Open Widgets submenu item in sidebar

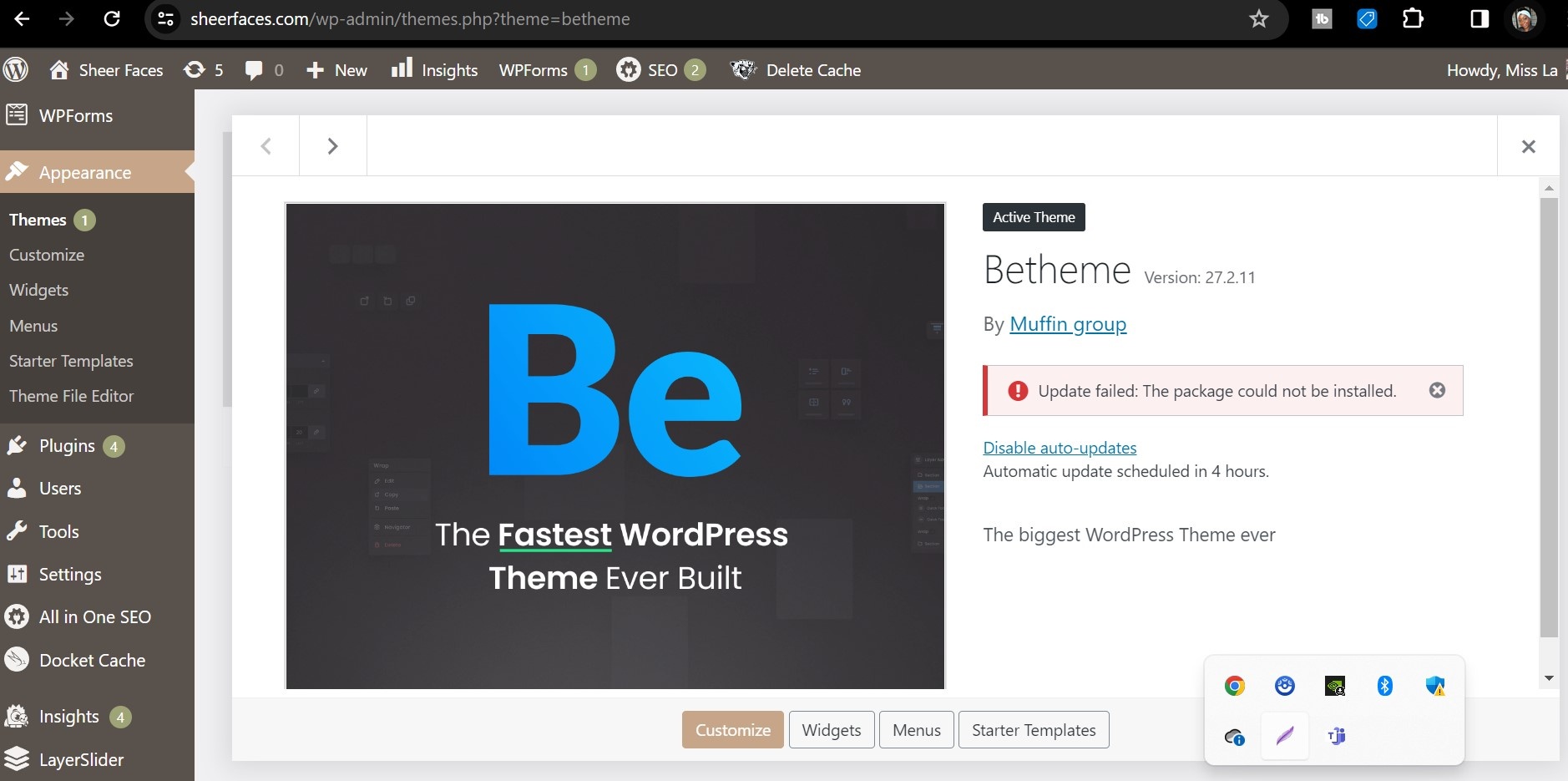39,290
